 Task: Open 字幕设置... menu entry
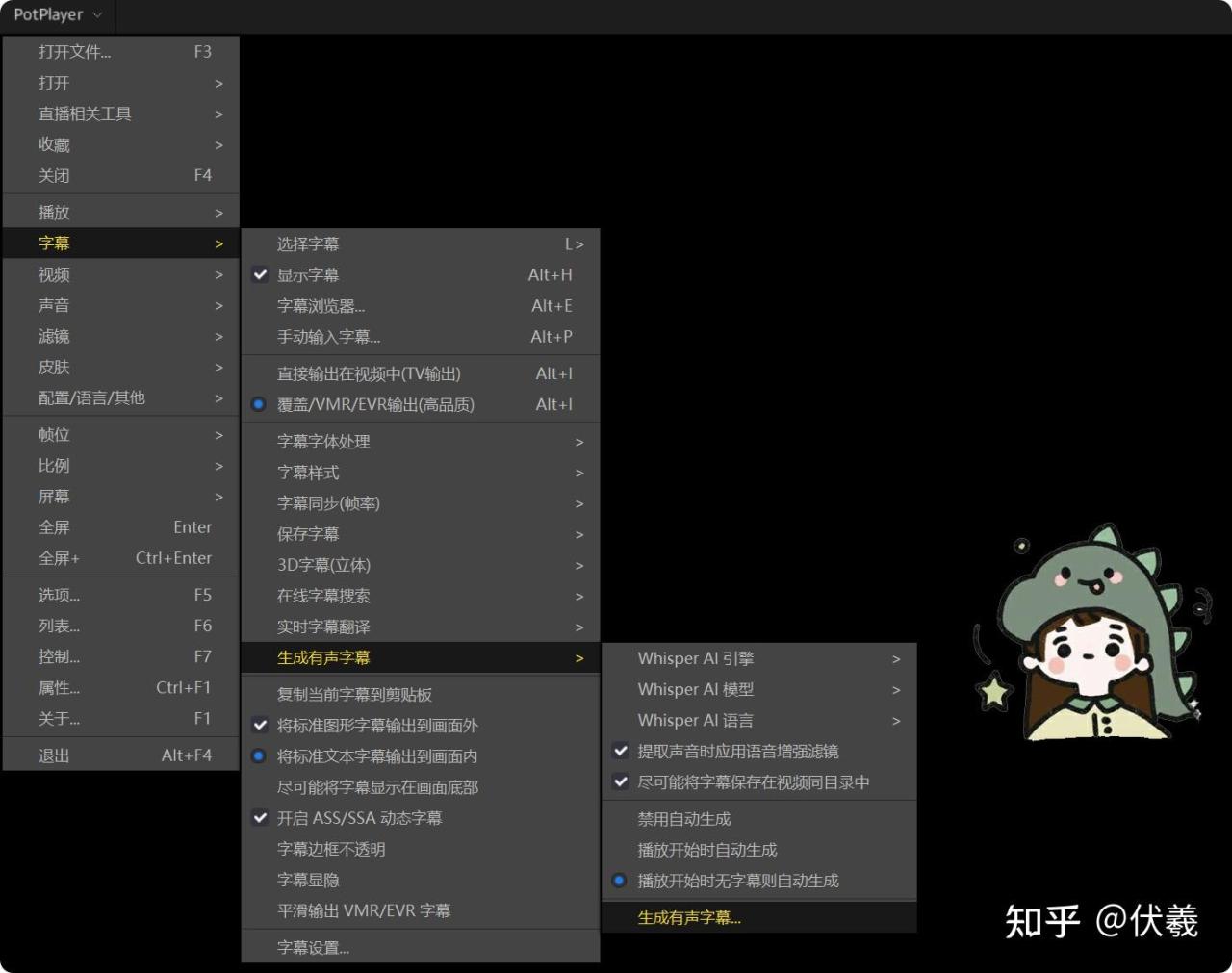313,948
